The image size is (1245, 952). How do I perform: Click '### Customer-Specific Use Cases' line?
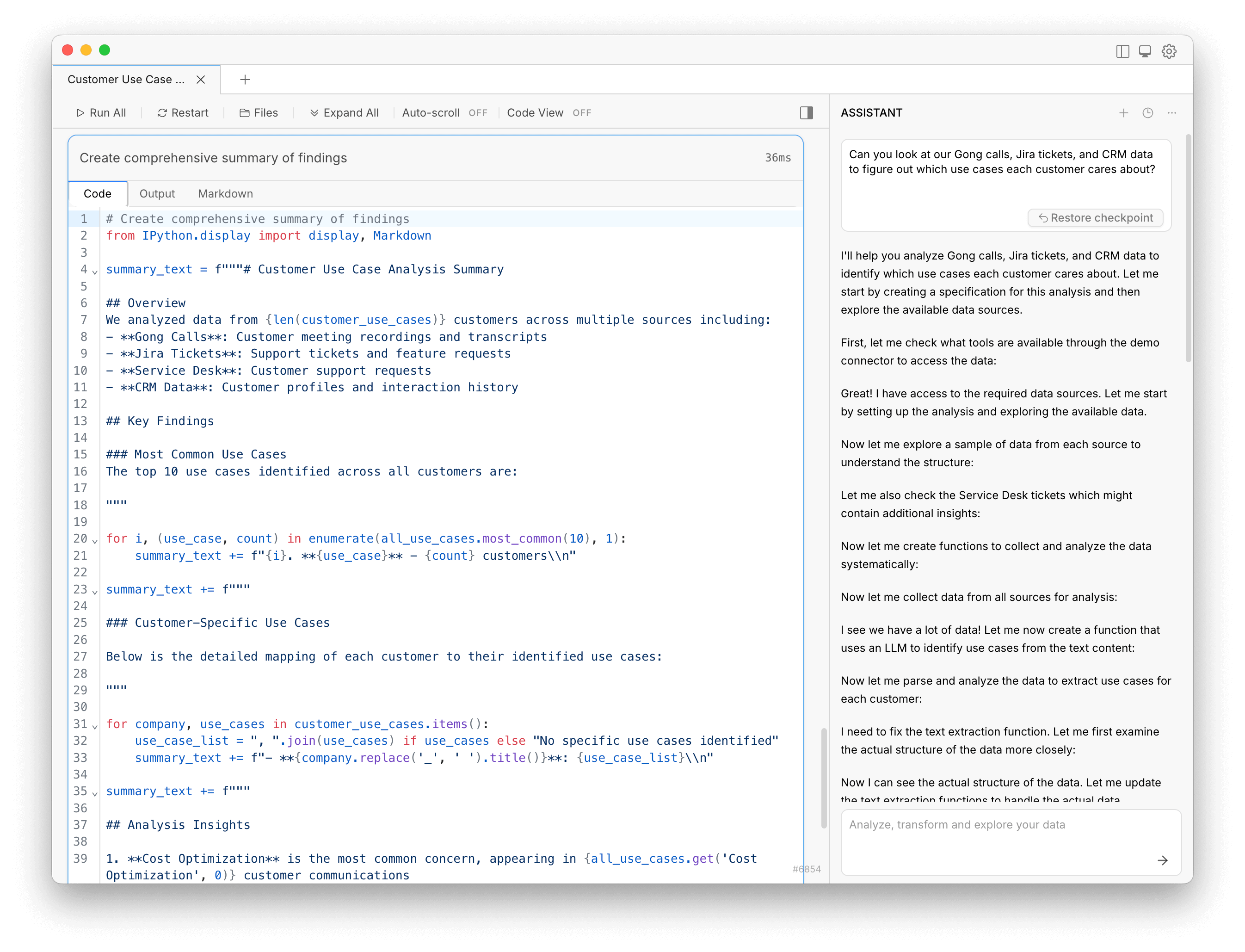coord(217,623)
